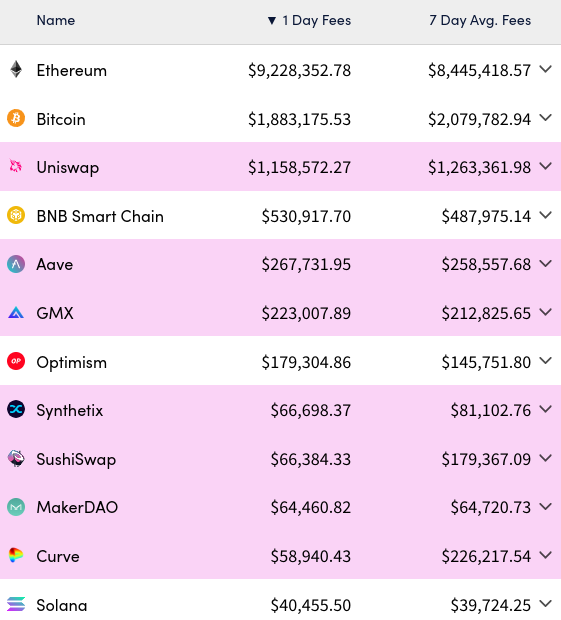This screenshot has height=620, width=561.
Task: Click the BNB Smart Chain yellow icon
Action: point(16,215)
